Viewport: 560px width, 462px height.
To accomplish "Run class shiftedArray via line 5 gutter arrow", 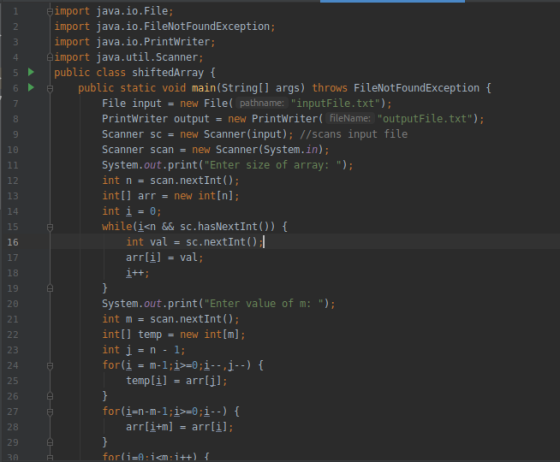I will pos(31,72).
